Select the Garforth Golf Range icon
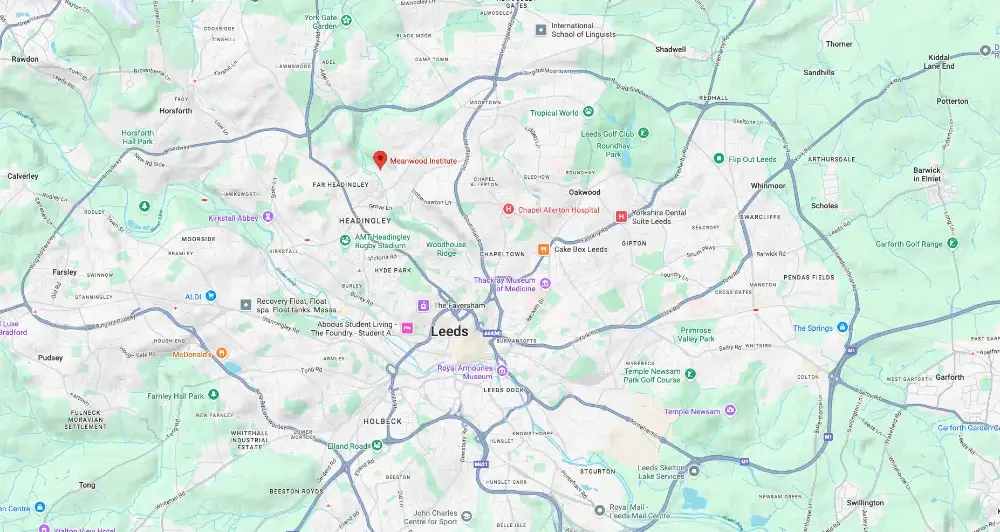This screenshot has height=532, width=1000. coord(952,242)
